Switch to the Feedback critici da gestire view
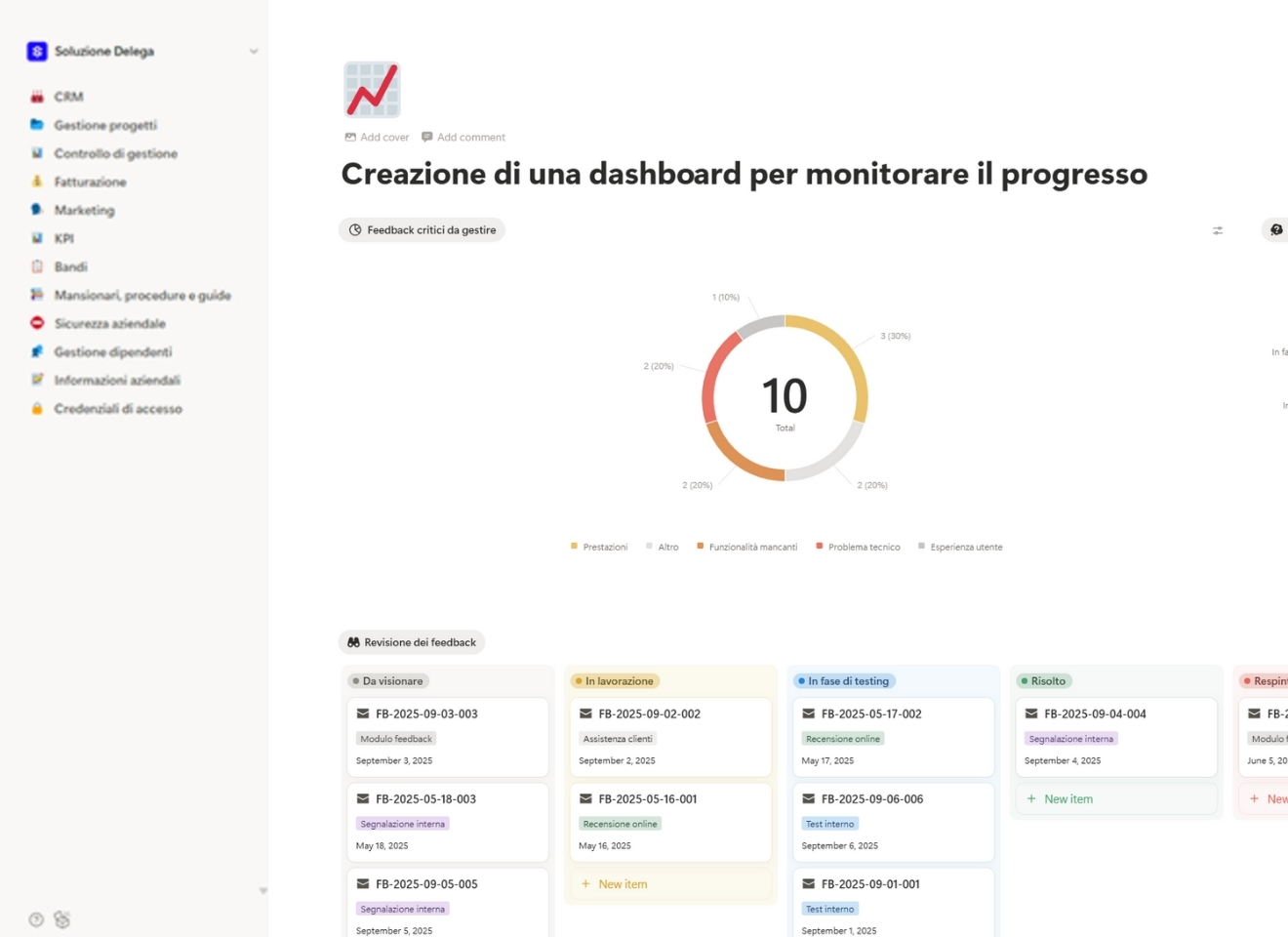The width and height of the screenshot is (1288, 937). point(422,229)
